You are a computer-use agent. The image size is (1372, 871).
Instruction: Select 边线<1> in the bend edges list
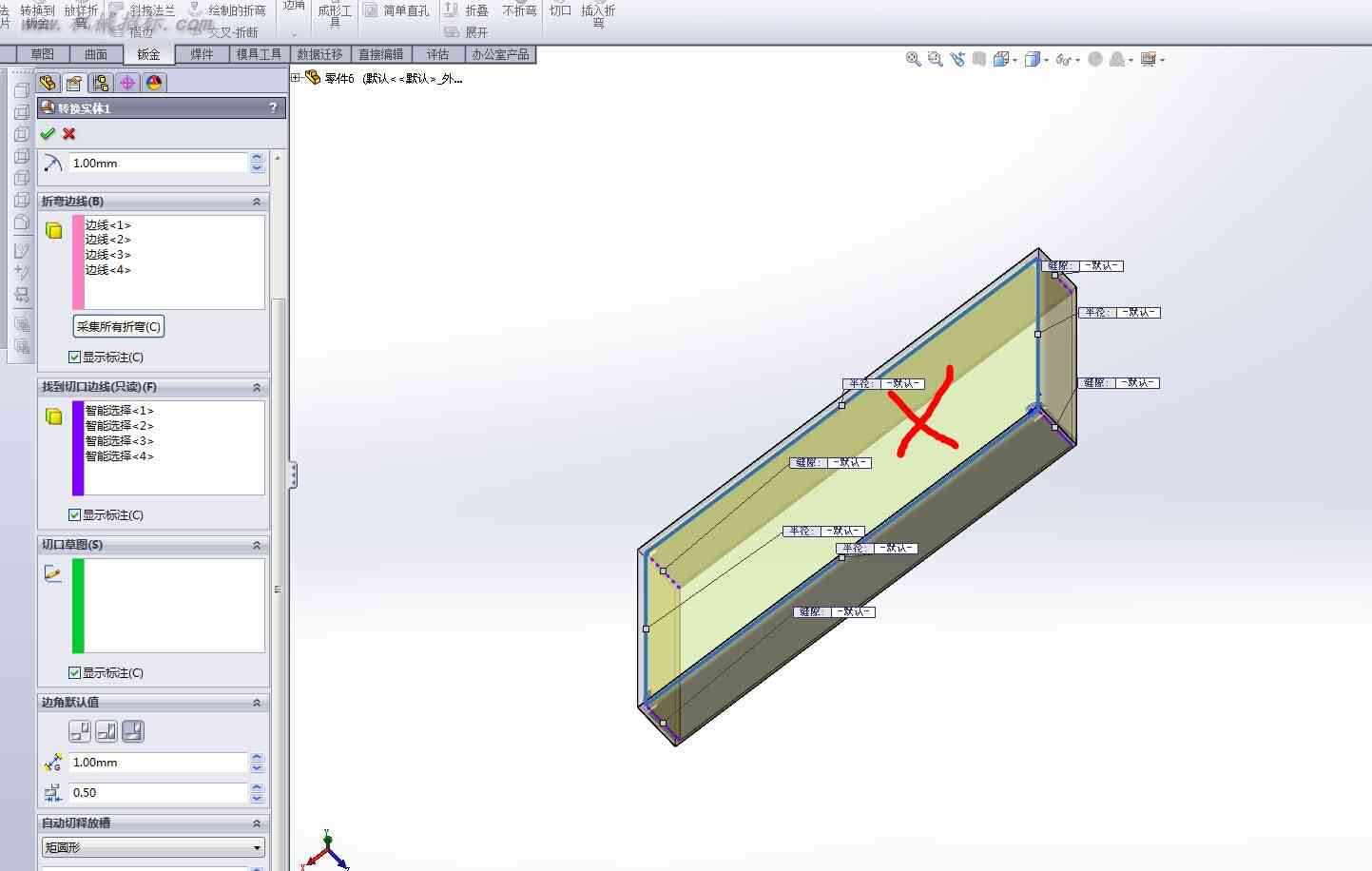pos(107,225)
